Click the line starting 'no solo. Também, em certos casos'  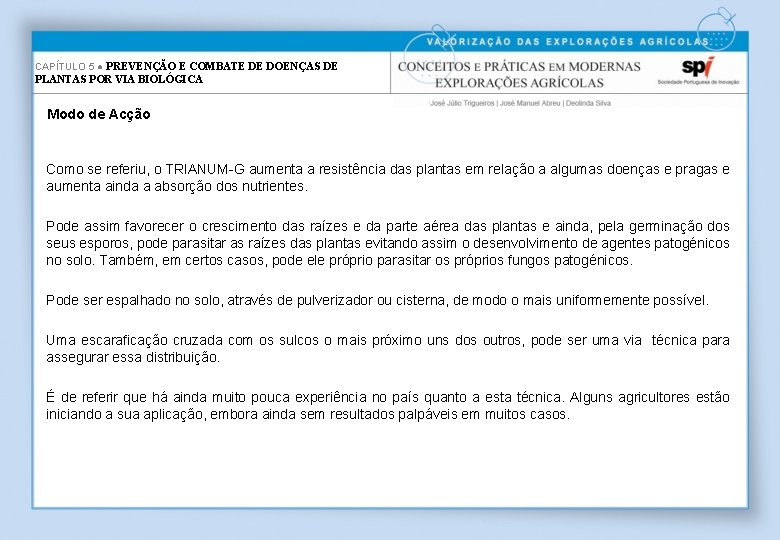point(339,260)
